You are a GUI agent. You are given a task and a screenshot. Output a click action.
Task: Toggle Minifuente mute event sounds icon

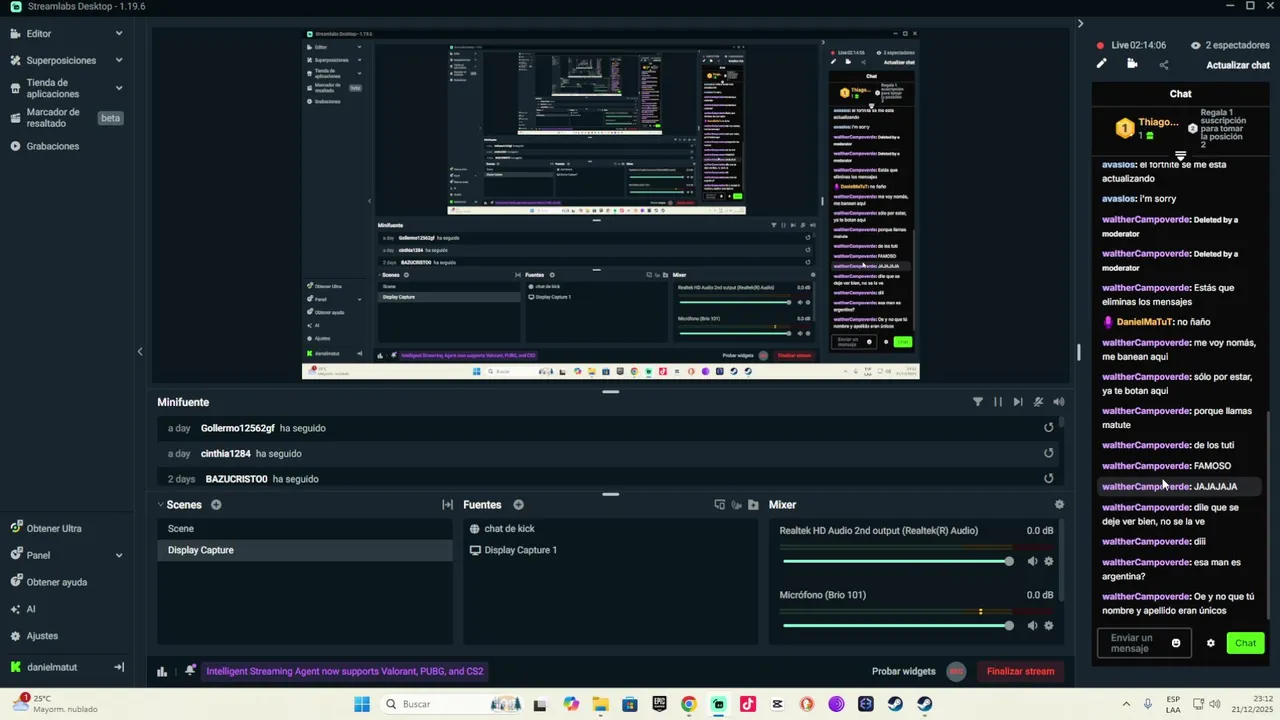tap(1039, 402)
